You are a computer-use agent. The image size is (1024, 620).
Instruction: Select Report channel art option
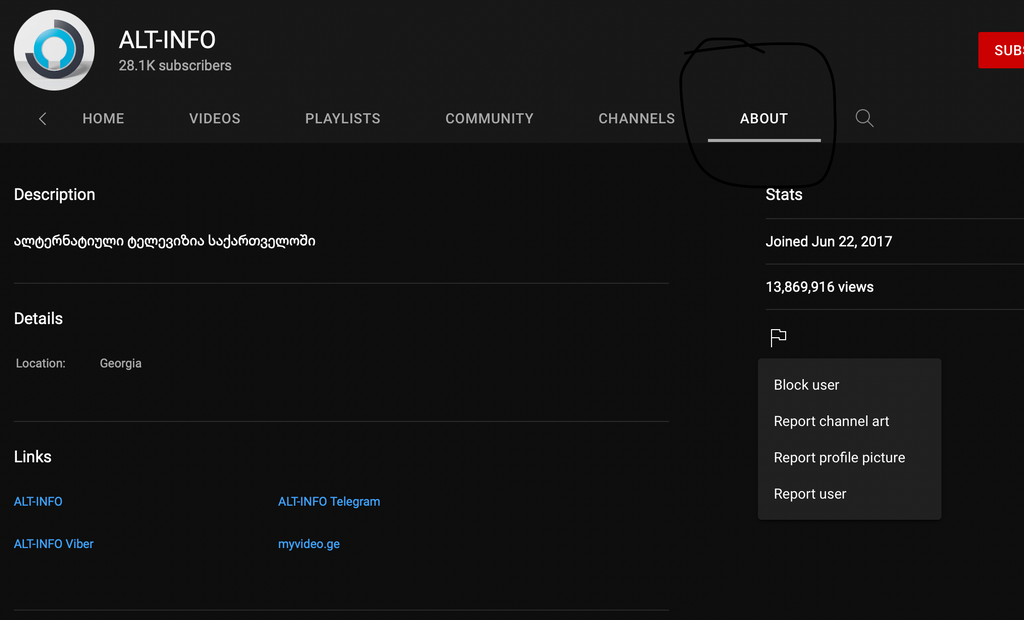point(831,421)
